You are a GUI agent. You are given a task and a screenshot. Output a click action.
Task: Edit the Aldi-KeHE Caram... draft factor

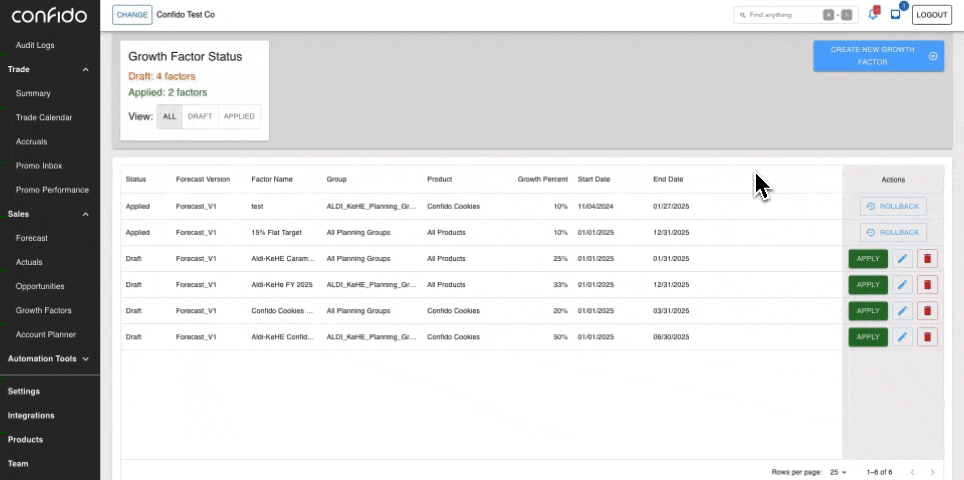coord(902,259)
